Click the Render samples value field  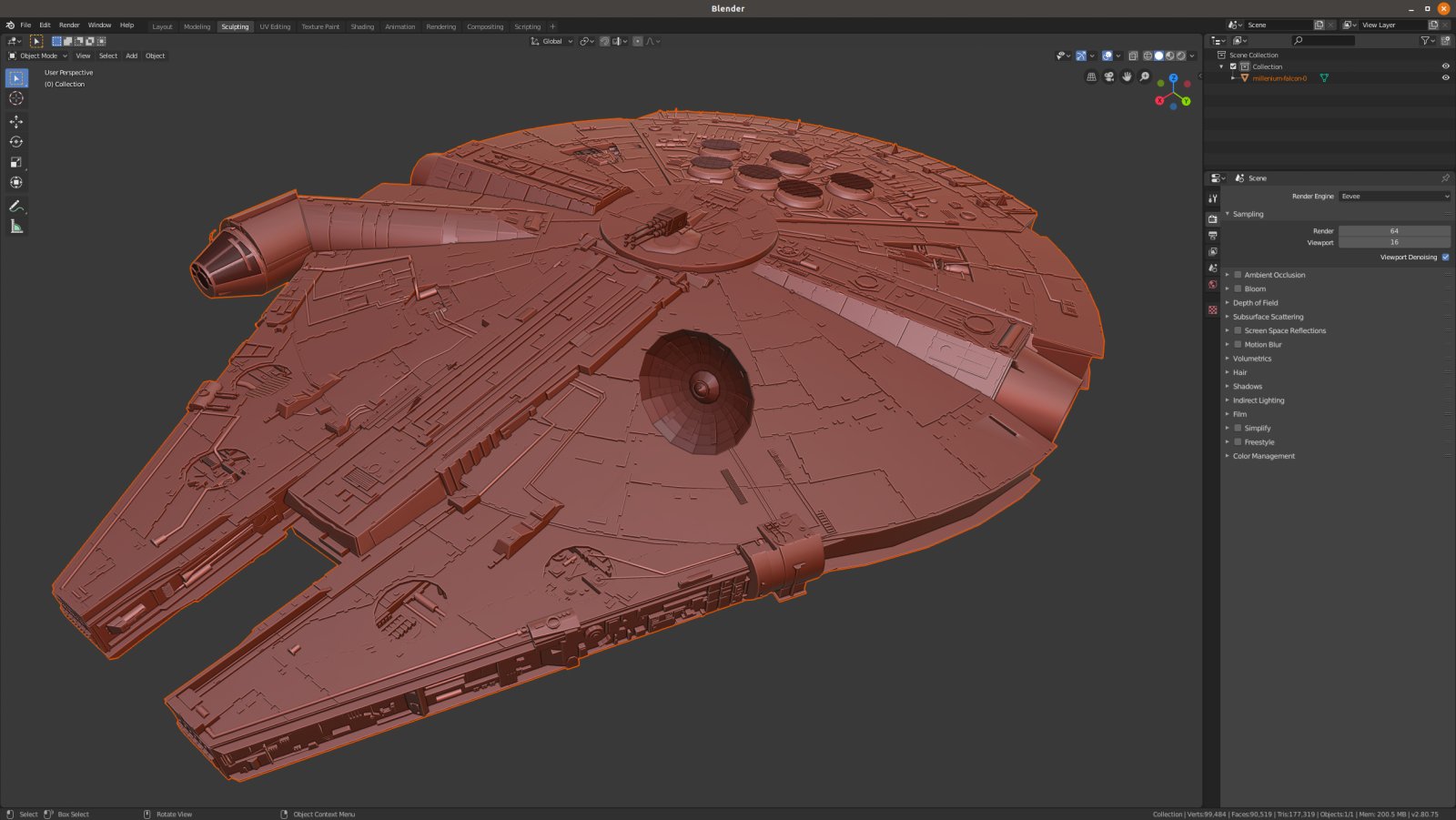1393,231
